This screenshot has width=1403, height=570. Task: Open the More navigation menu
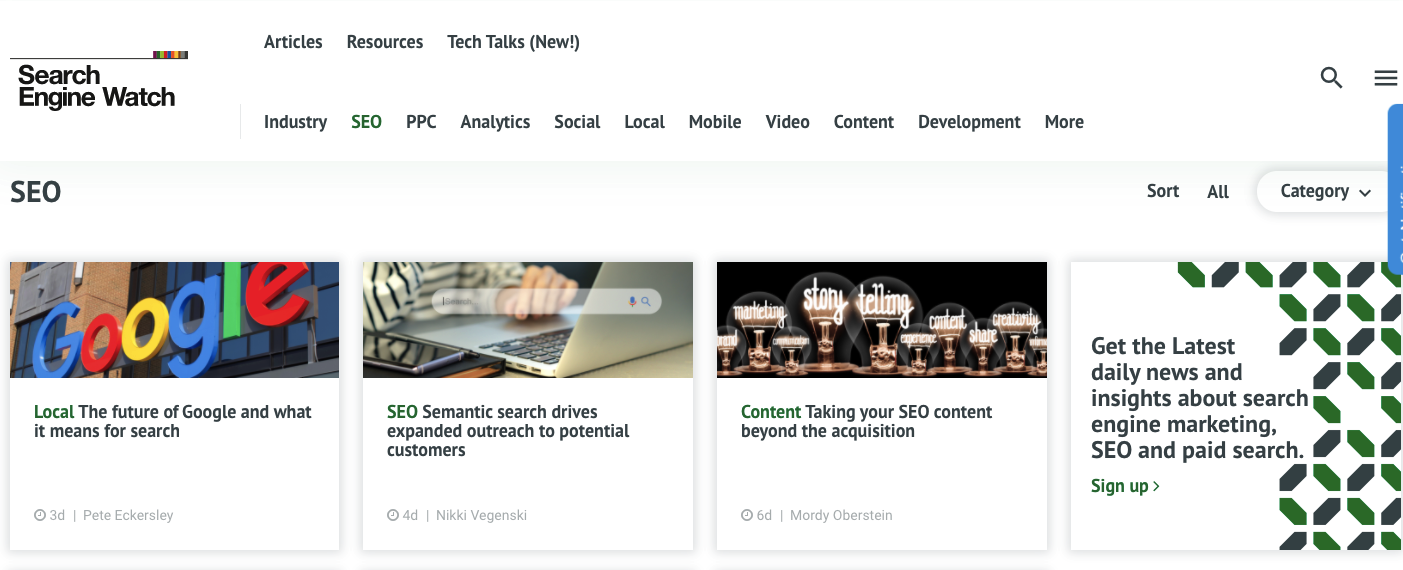click(1064, 122)
